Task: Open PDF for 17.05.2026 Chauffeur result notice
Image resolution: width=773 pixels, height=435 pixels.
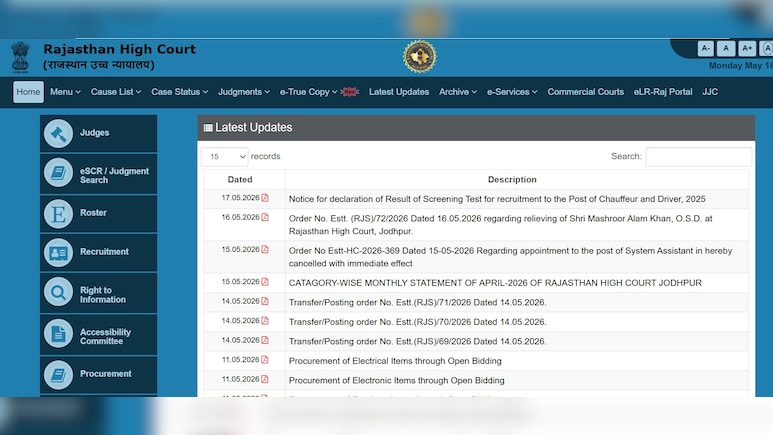Action: 265,198
